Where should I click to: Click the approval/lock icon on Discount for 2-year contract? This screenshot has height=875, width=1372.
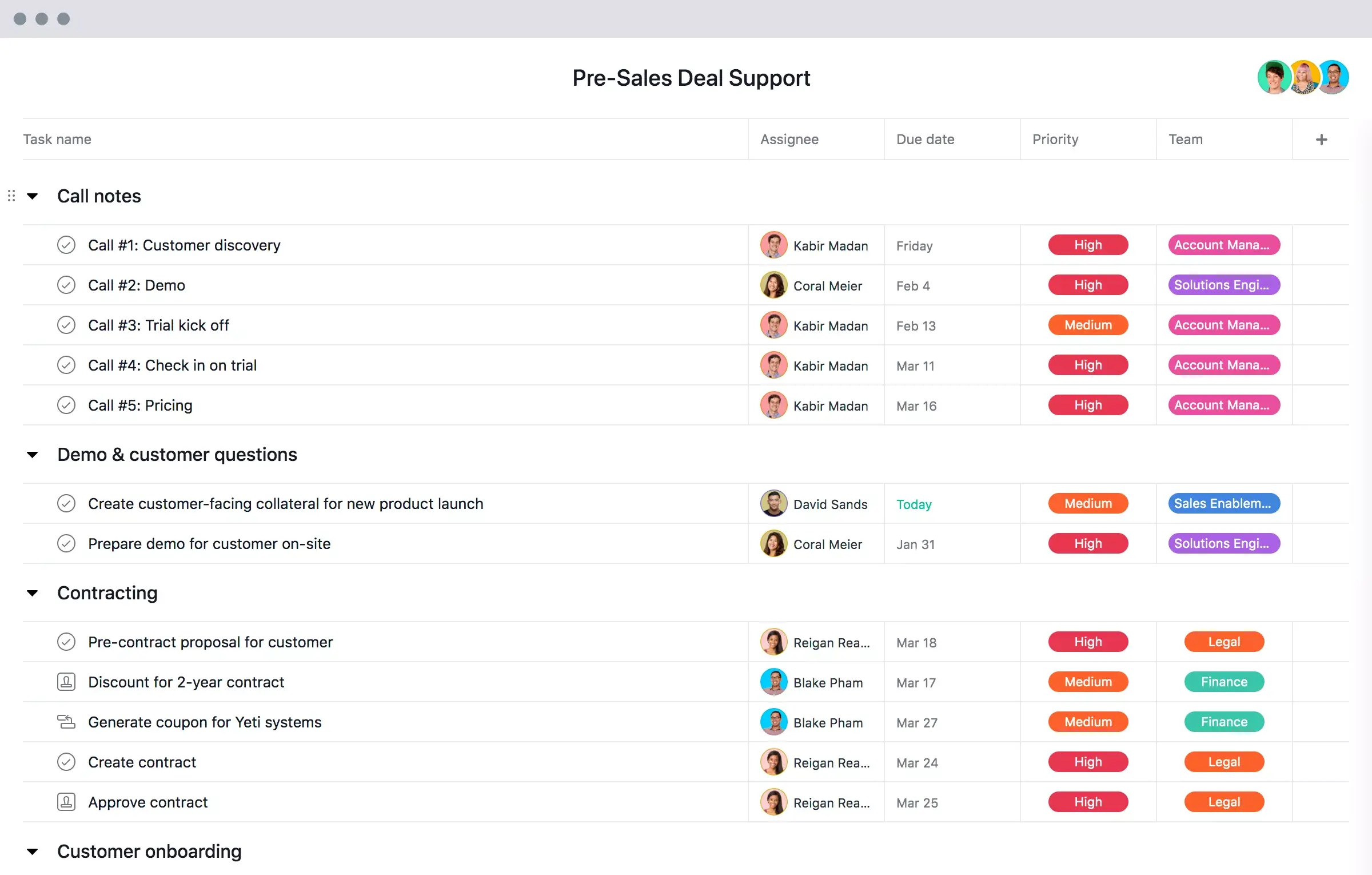tap(67, 682)
